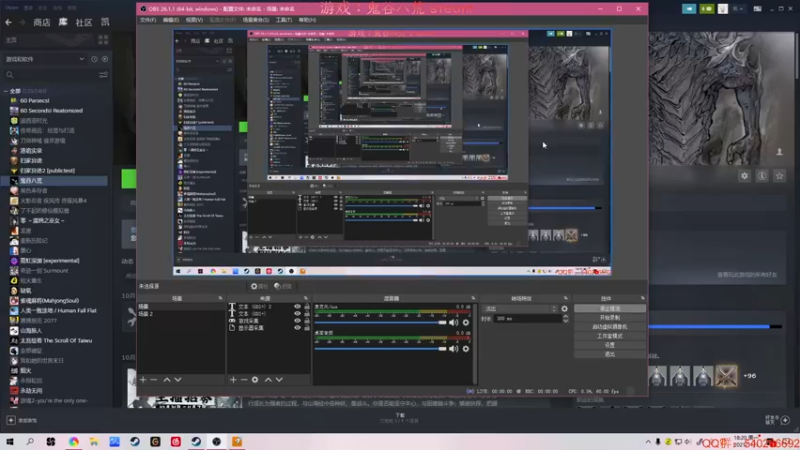Lock the 显示器采集 source

pyautogui.click(x=307, y=328)
